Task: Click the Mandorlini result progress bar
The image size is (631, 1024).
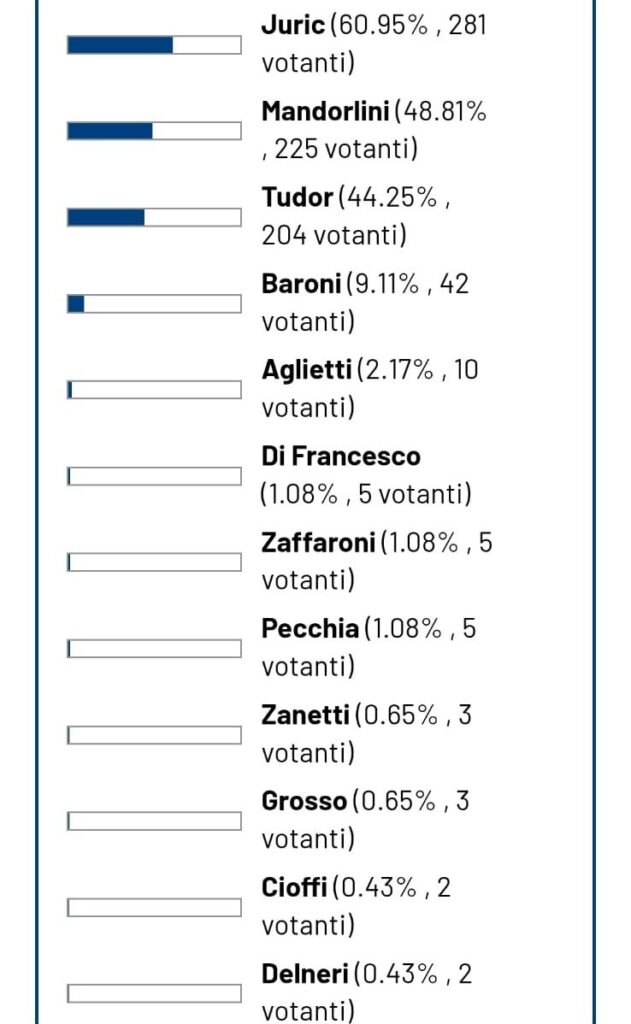Action: tap(154, 131)
